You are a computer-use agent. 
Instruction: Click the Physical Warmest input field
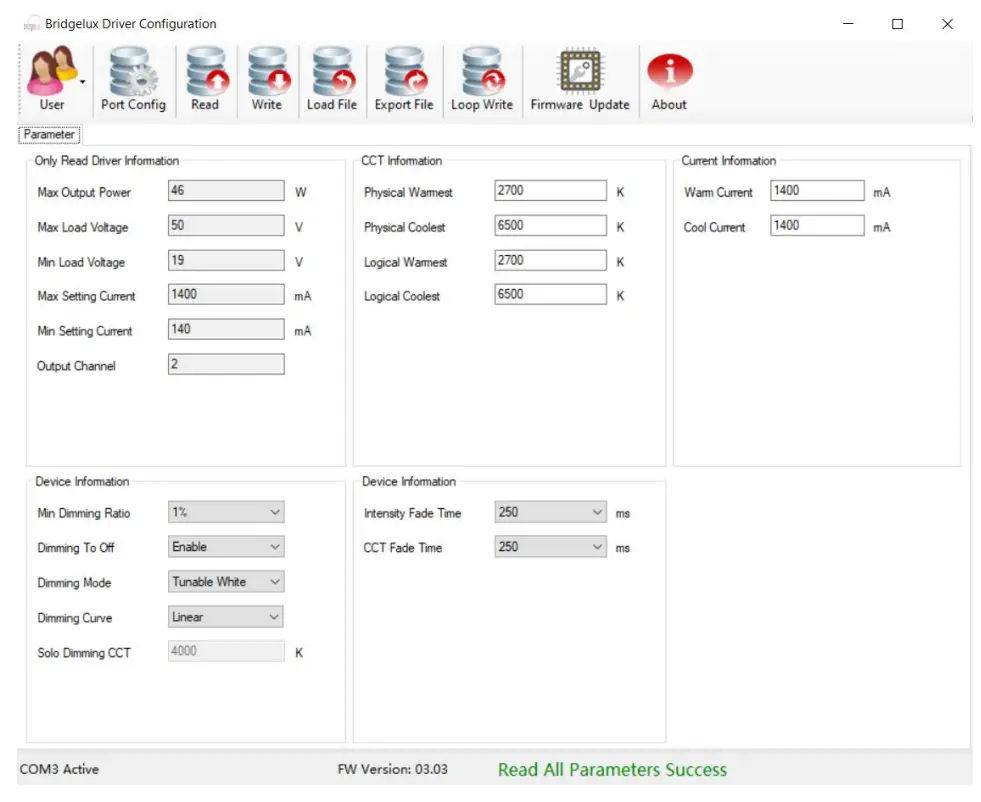[550, 191]
